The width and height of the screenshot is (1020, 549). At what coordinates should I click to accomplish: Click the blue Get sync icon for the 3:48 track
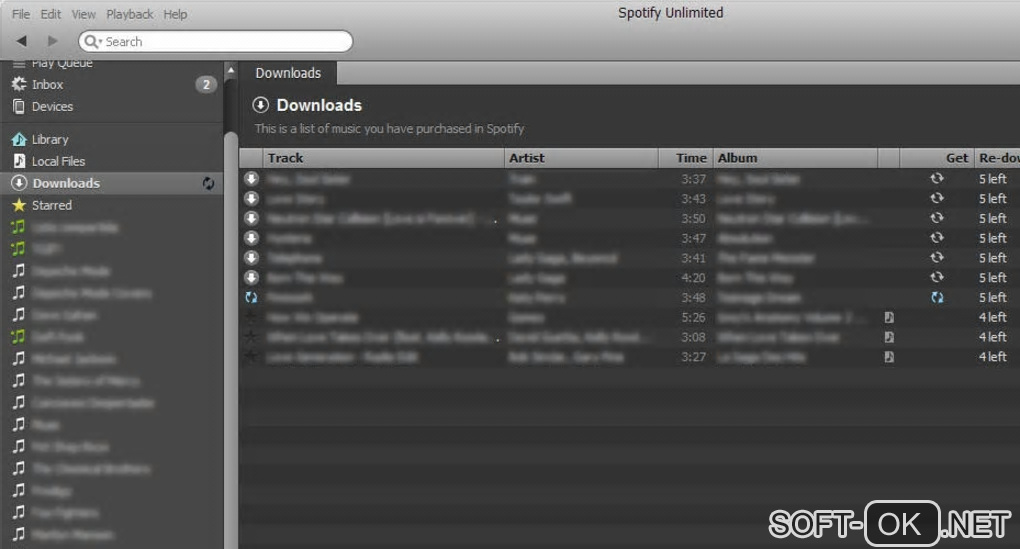(937, 297)
